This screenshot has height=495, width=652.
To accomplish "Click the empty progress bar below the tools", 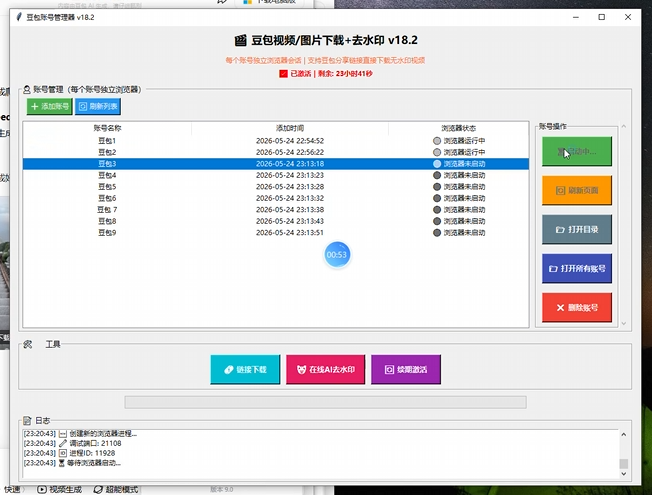I will tap(326, 402).
